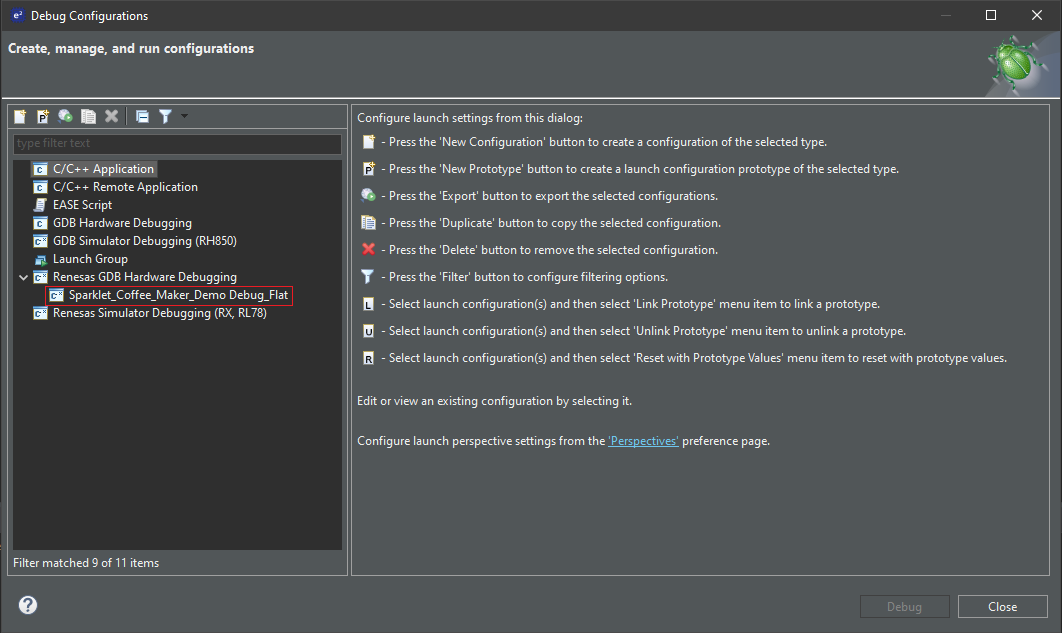Image resolution: width=1063 pixels, height=633 pixels.
Task: Click the Delete configuration X icon
Action: [112, 116]
